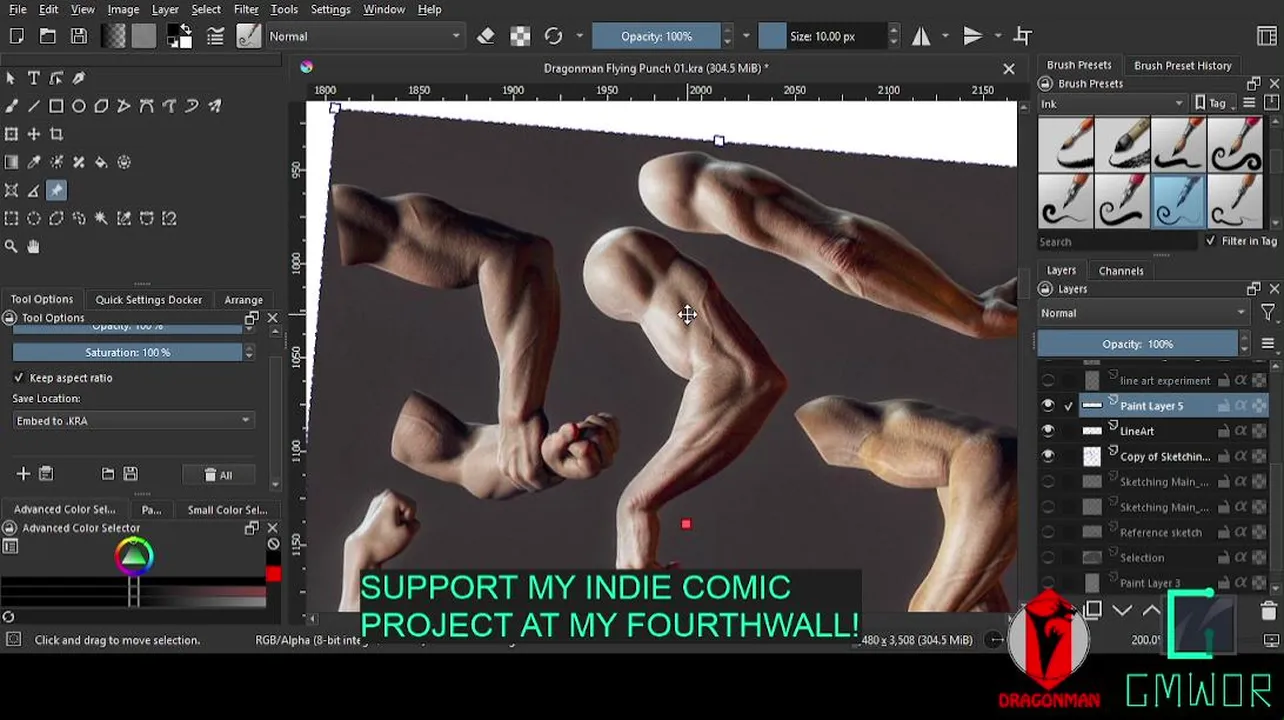Select the Measure tool
1284x720 pixels.
click(x=33, y=190)
